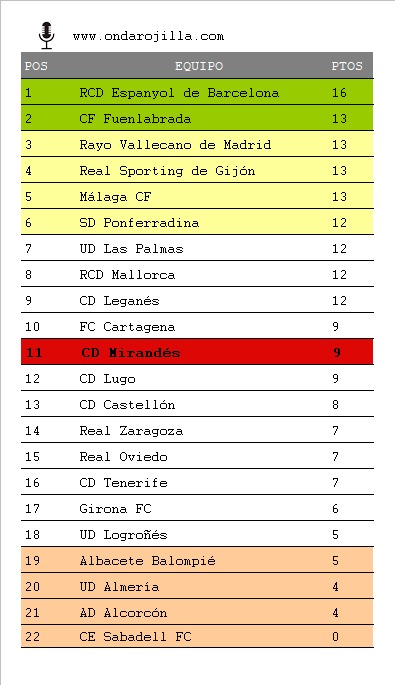This screenshot has height=685, width=395.
Task: Select the Real Zaragoza entry
Action: point(131,431)
